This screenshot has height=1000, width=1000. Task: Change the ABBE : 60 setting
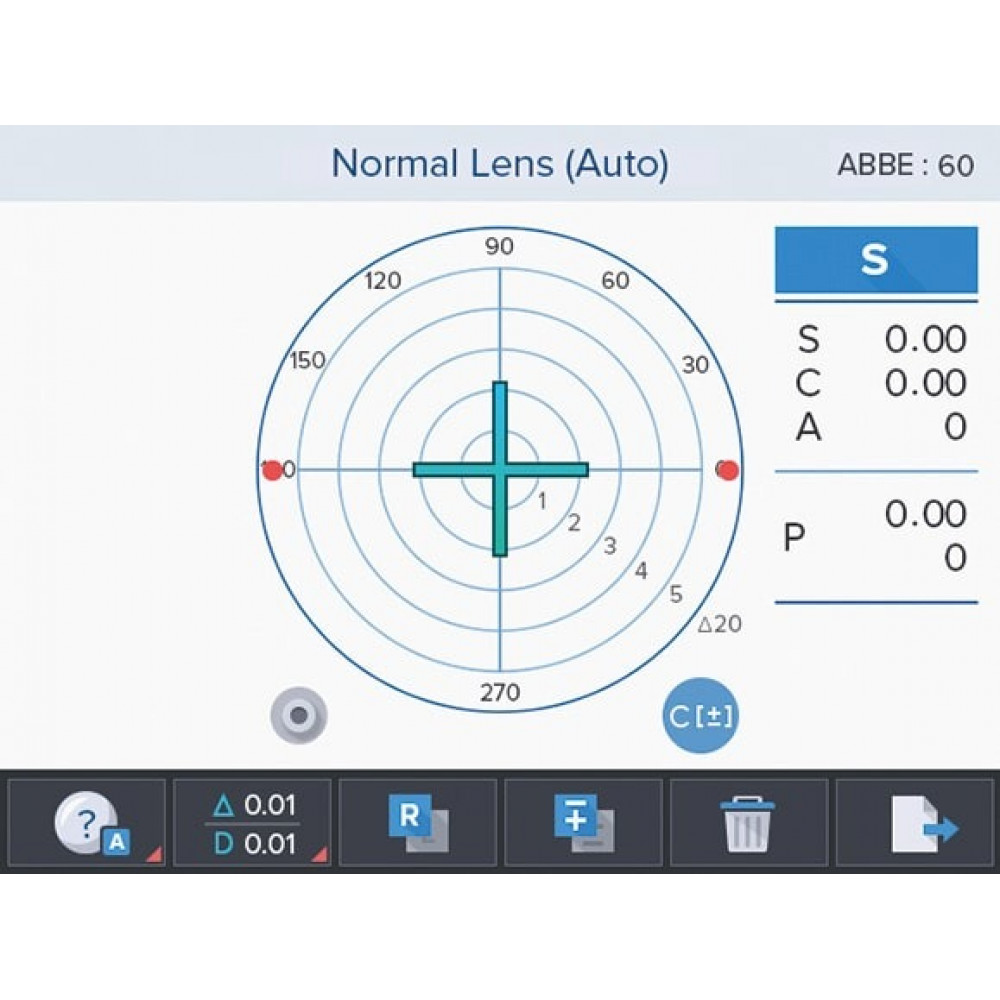[x=905, y=165]
